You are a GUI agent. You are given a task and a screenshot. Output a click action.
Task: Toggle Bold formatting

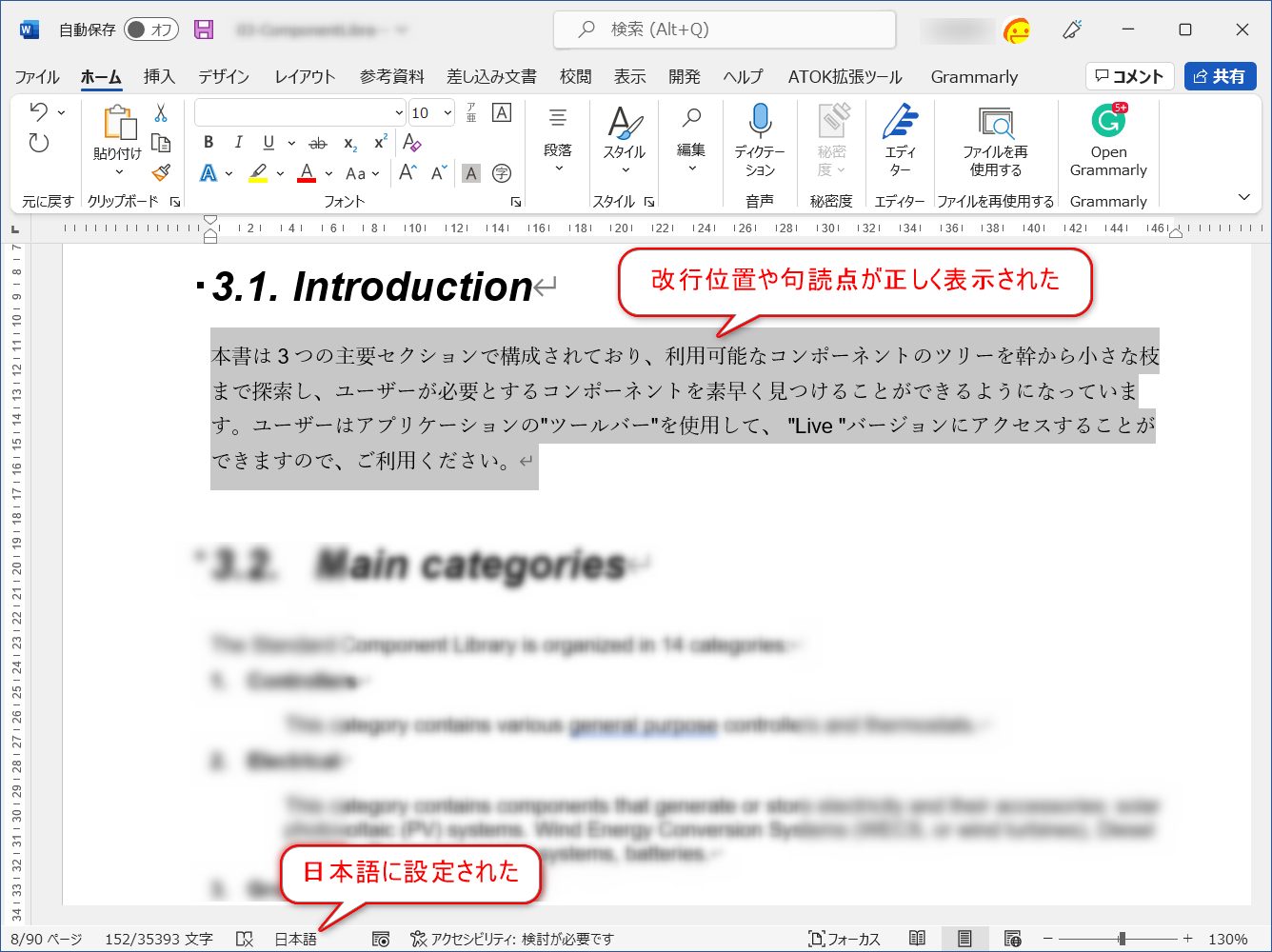pos(209,143)
